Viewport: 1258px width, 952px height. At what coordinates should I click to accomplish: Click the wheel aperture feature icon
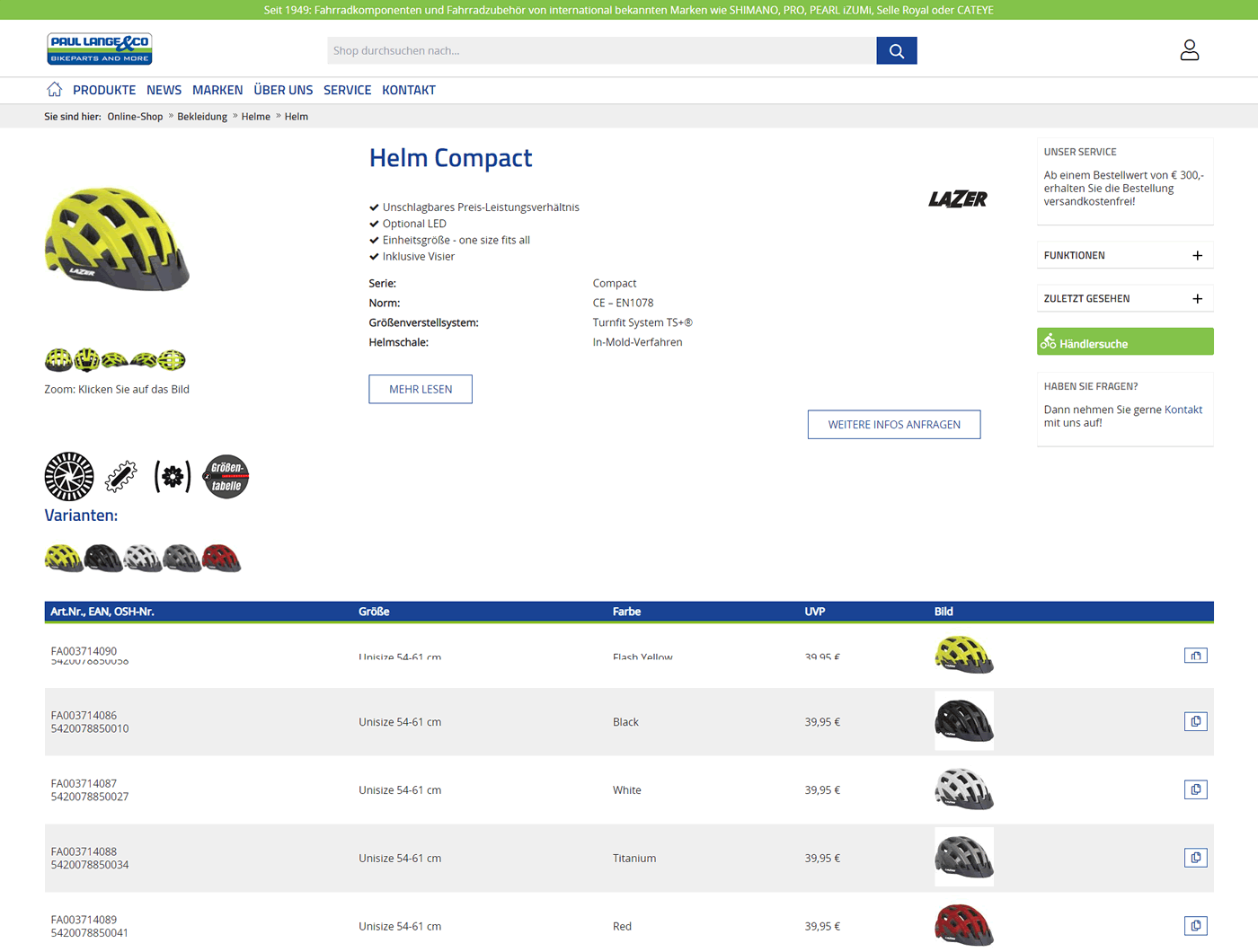click(x=69, y=476)
